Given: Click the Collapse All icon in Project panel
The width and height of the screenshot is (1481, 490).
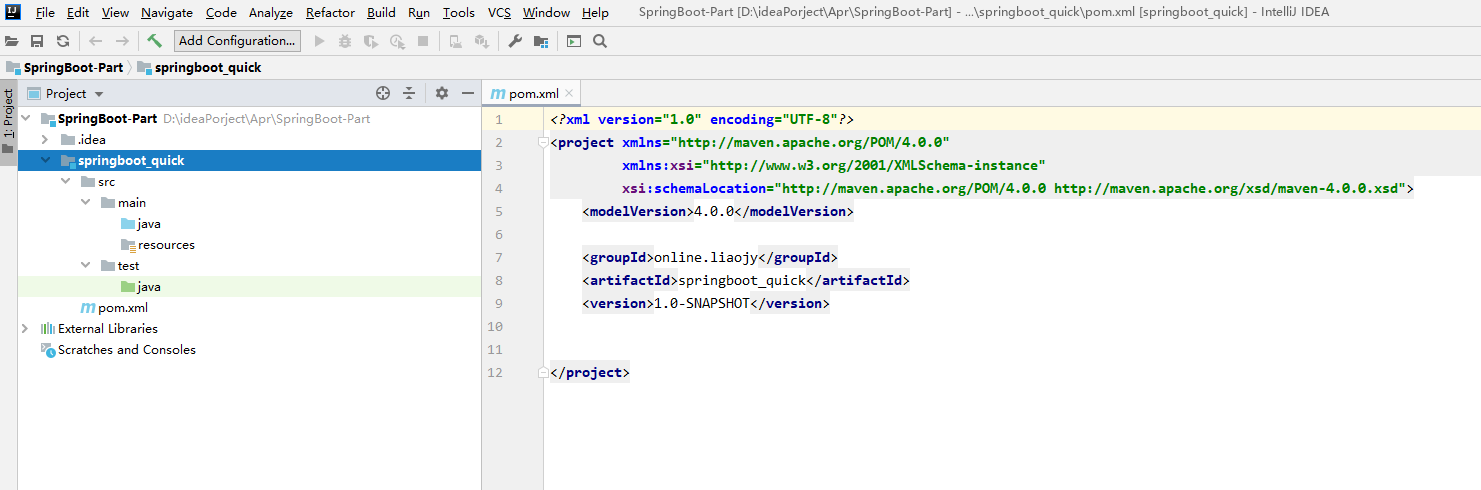Looking at the screenshot, I should click(409, 93).
